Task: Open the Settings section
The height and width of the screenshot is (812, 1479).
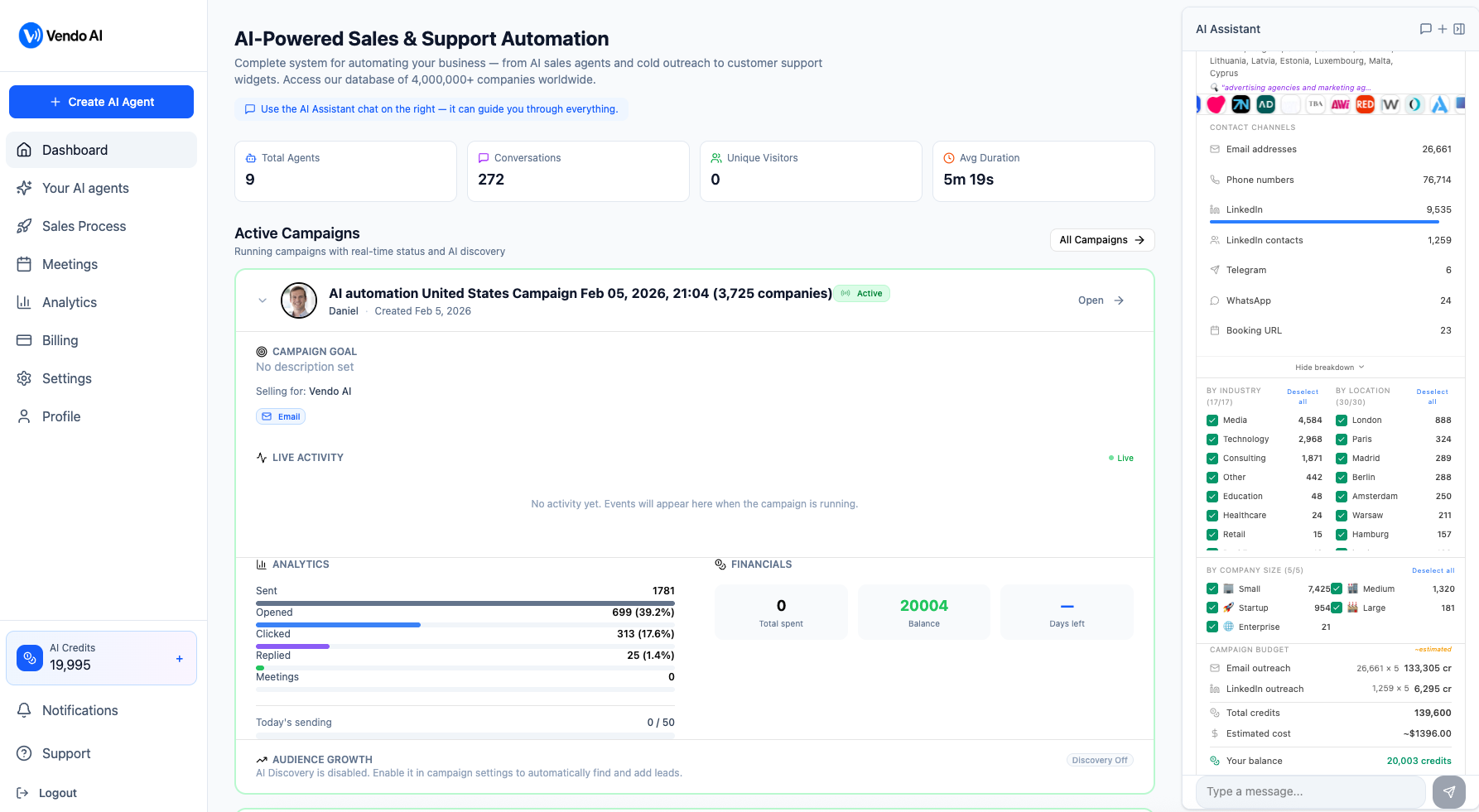Action: coord(66,378)
